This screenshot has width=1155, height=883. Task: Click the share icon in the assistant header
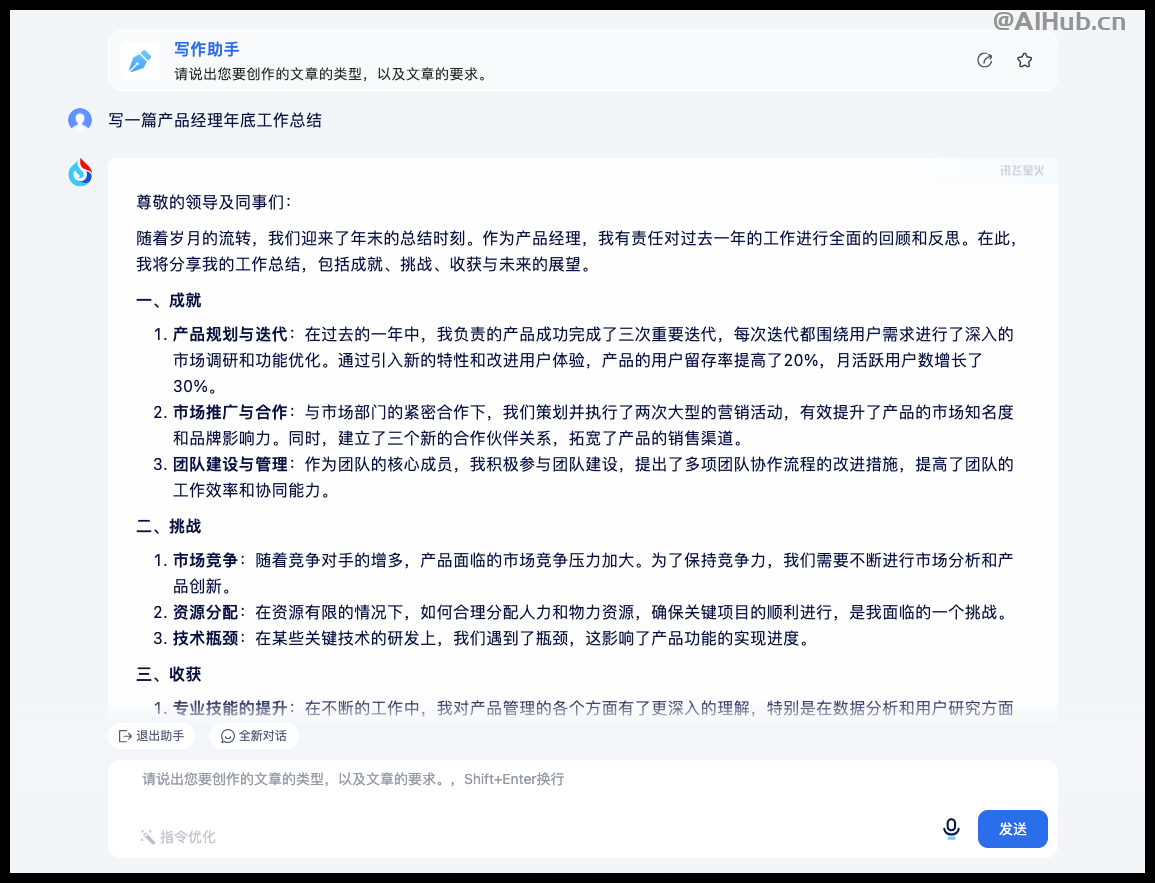984,60
